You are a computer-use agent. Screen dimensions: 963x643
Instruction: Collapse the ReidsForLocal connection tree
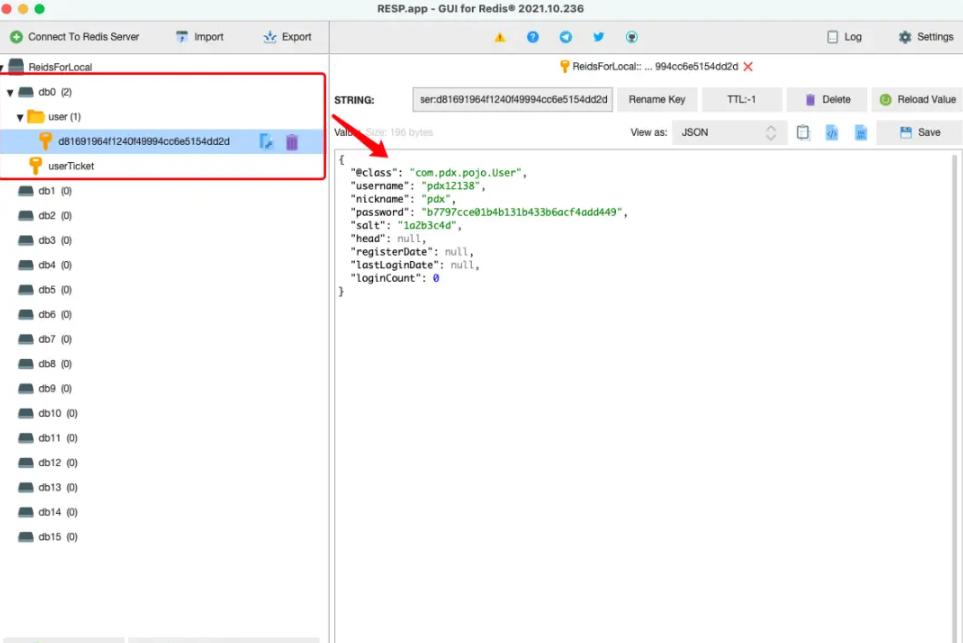pyautogui.click(x=2, y=68)
